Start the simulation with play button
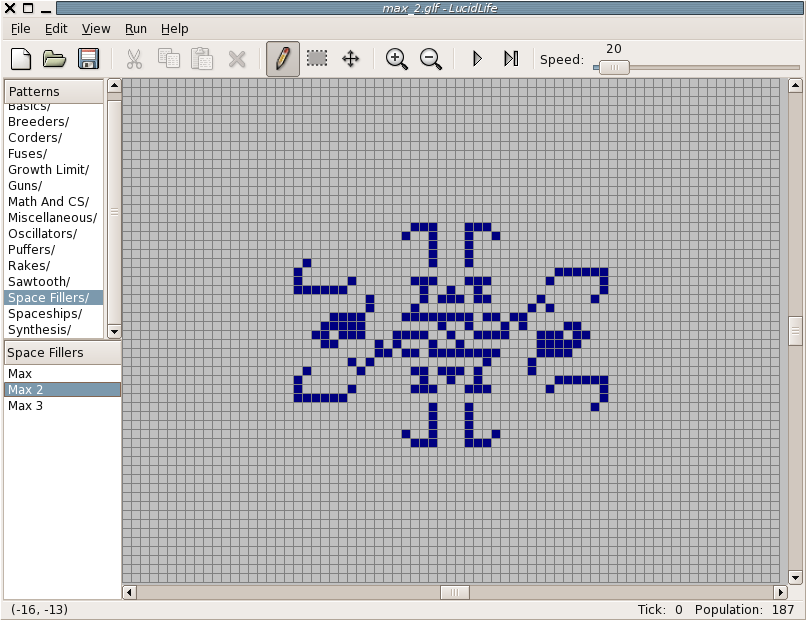This screenshot has width=806, height=620. 477,59
